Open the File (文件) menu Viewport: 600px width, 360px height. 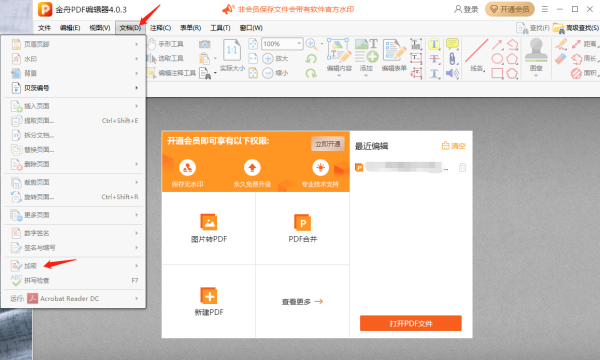(x=44, y=28)
